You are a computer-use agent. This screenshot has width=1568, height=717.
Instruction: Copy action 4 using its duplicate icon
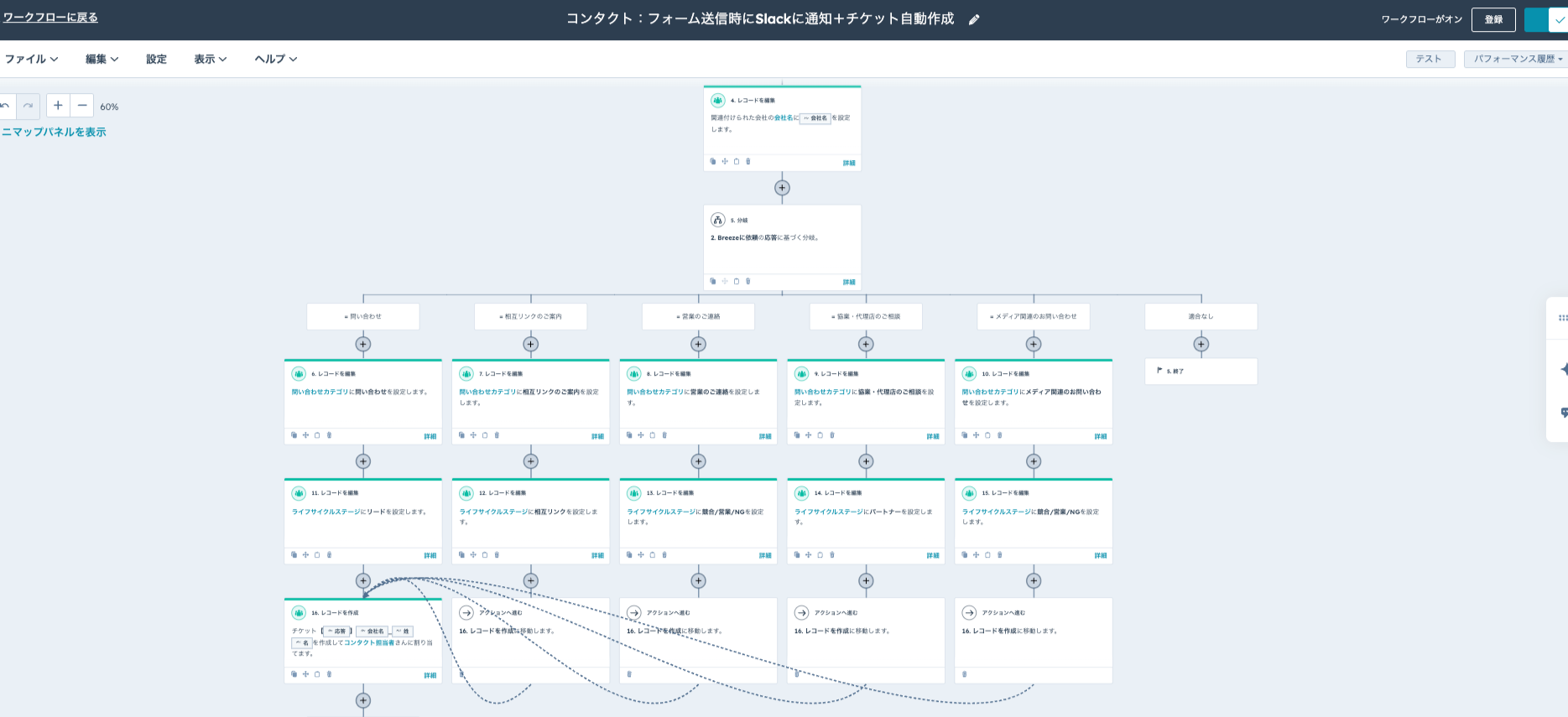(713, 162)
